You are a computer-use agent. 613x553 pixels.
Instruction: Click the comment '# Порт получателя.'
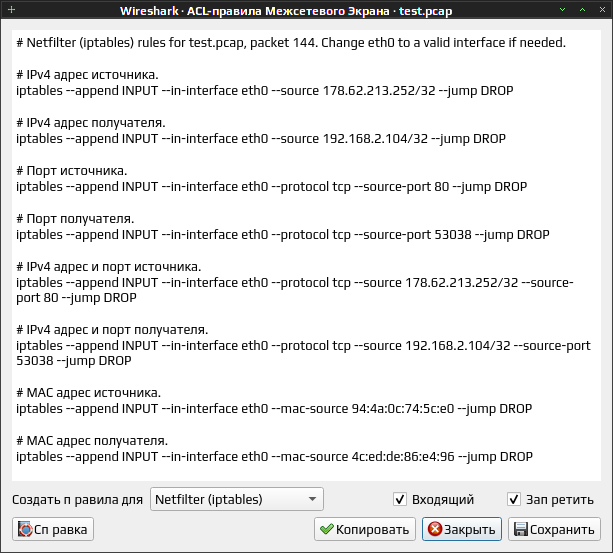75,219
